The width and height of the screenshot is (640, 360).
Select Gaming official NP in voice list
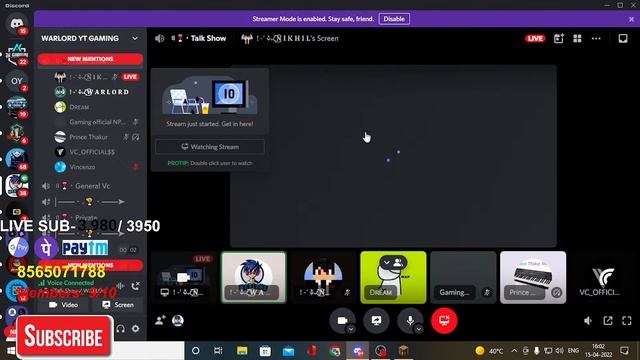[97, 122]
